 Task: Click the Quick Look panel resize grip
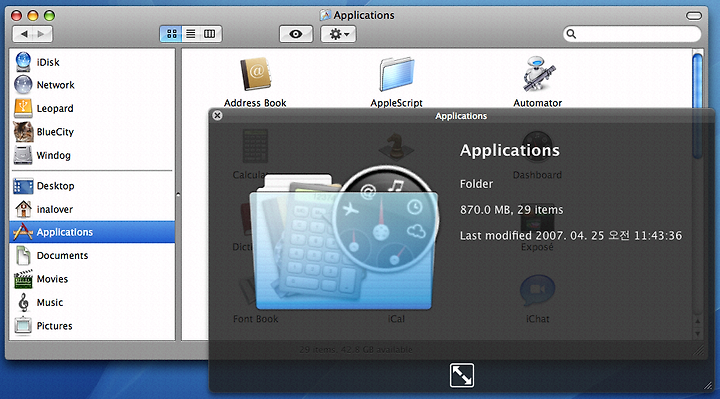coord(709,386)
